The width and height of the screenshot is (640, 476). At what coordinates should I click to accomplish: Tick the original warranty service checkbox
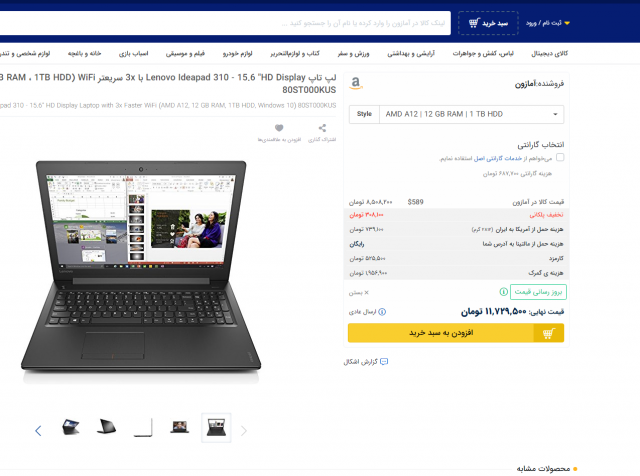[560, 157]
